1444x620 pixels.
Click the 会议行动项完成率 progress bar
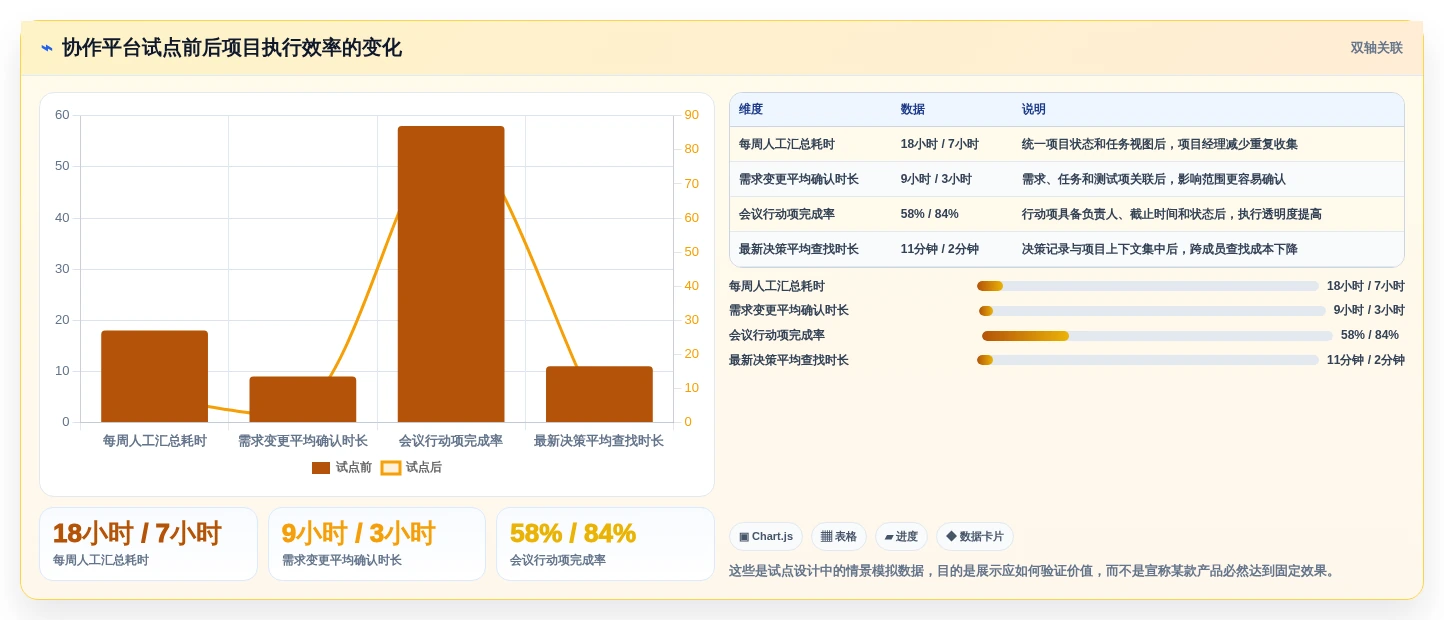click(x=1157, y=336)
